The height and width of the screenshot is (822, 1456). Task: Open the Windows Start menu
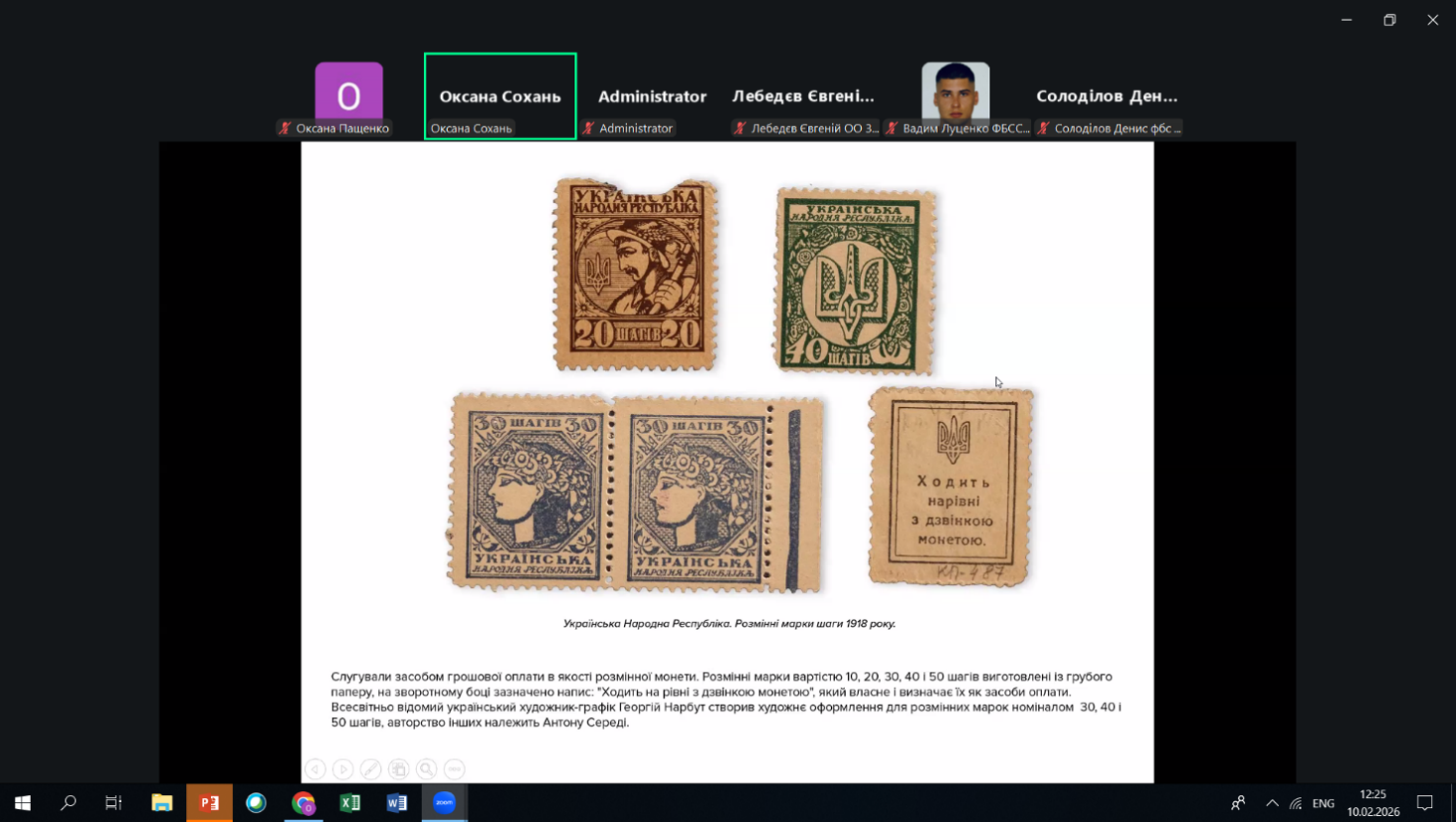(x=22, y=802)
